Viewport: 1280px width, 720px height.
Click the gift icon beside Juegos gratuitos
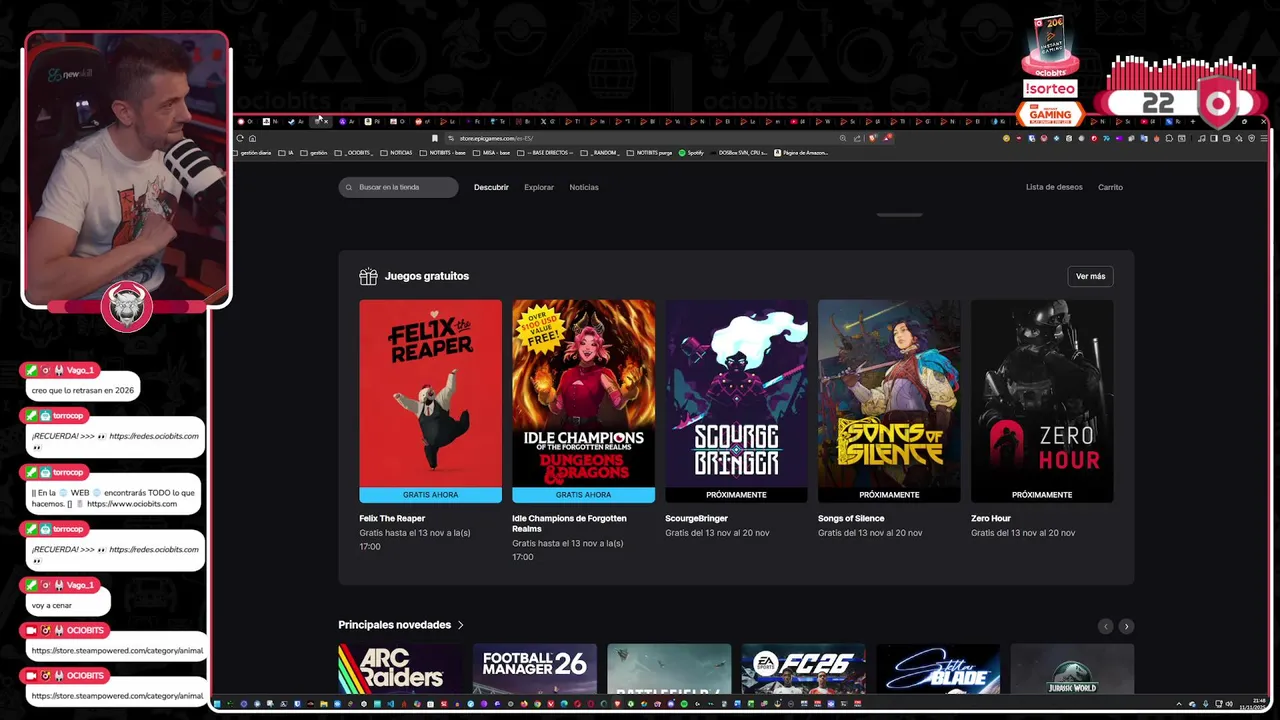coord(368,276)
